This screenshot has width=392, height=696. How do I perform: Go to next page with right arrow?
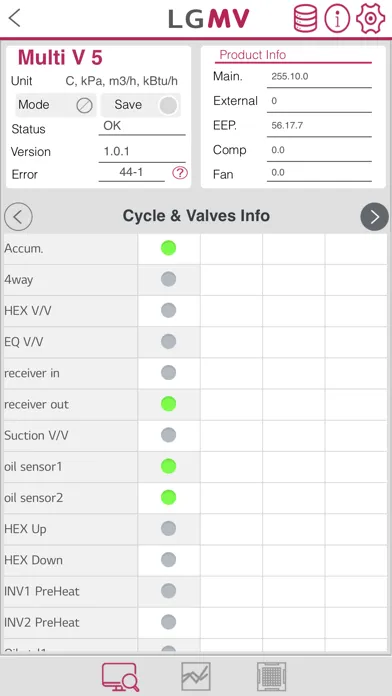(374, 217)
